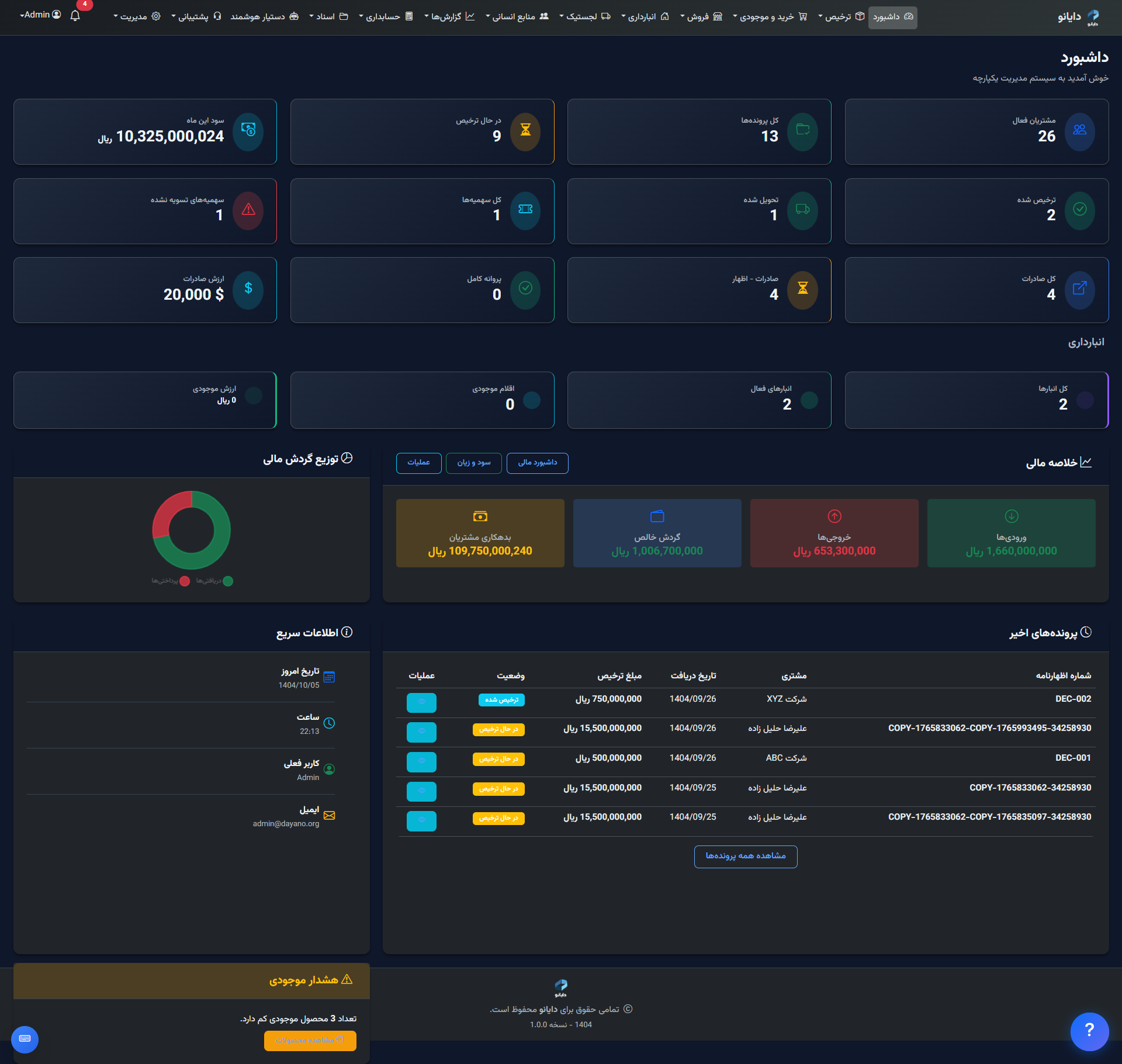
Task: Click the بدهکاری مشتریان summary card
Action: (480, 533)
